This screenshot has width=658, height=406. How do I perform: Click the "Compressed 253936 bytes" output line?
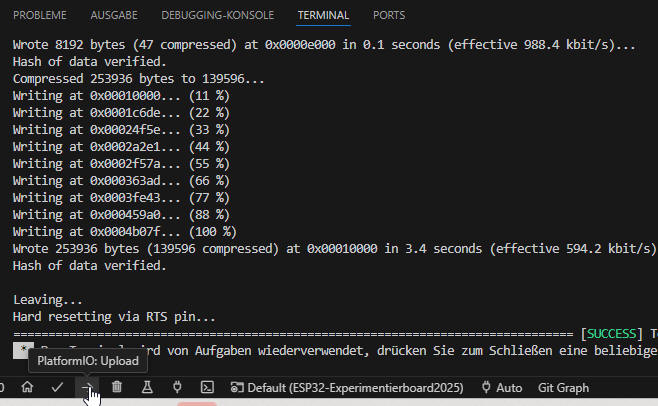138,79
